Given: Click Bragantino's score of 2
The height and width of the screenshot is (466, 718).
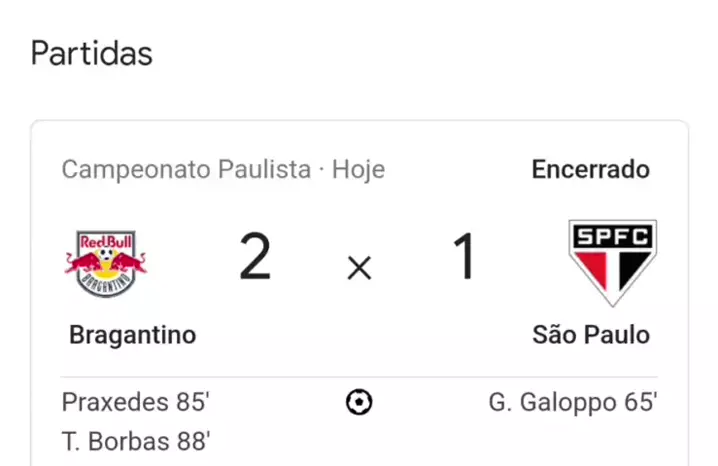Looking at the screenshot, I should pos(255,257).
